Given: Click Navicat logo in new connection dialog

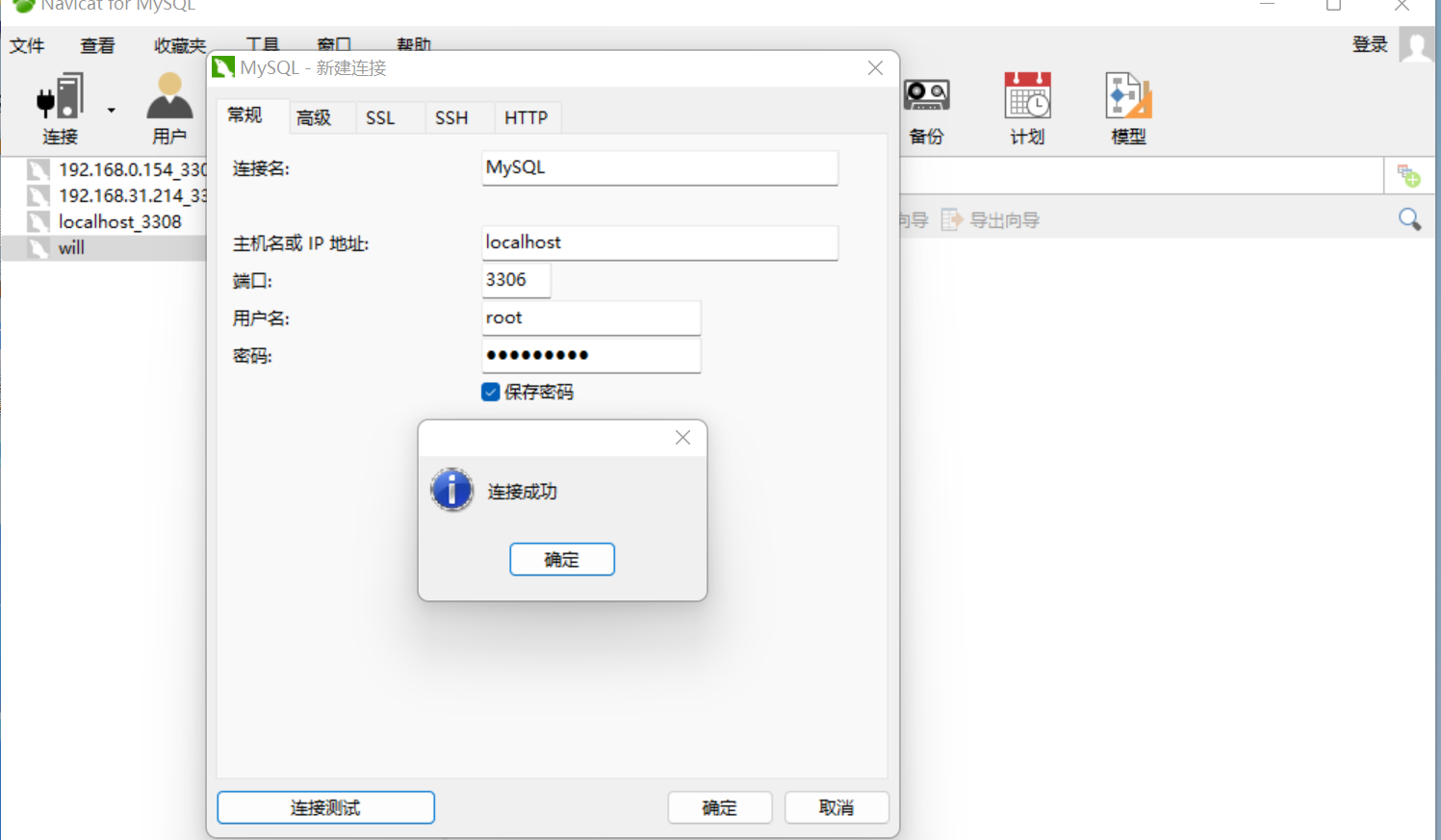Looking at the screenshot, I should tap(223, 67).
